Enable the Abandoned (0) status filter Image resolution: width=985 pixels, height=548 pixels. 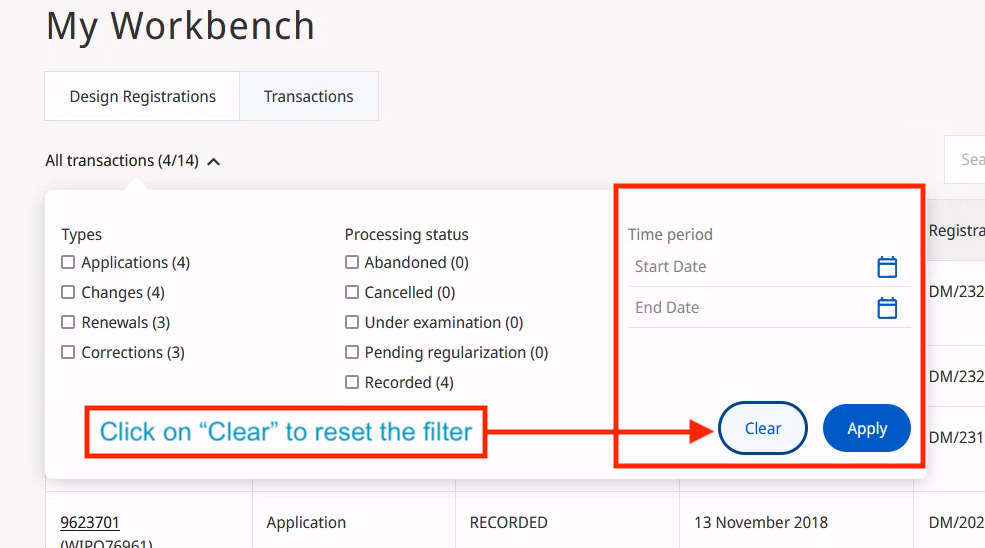pos(352,263)
